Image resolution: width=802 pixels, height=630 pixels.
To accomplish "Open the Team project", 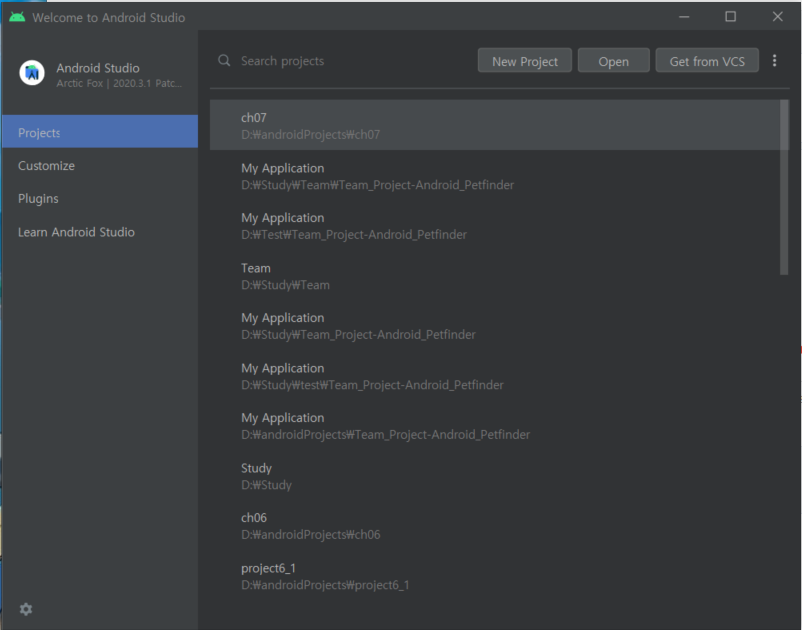I will pyautogui.click(x=495, y=276).
